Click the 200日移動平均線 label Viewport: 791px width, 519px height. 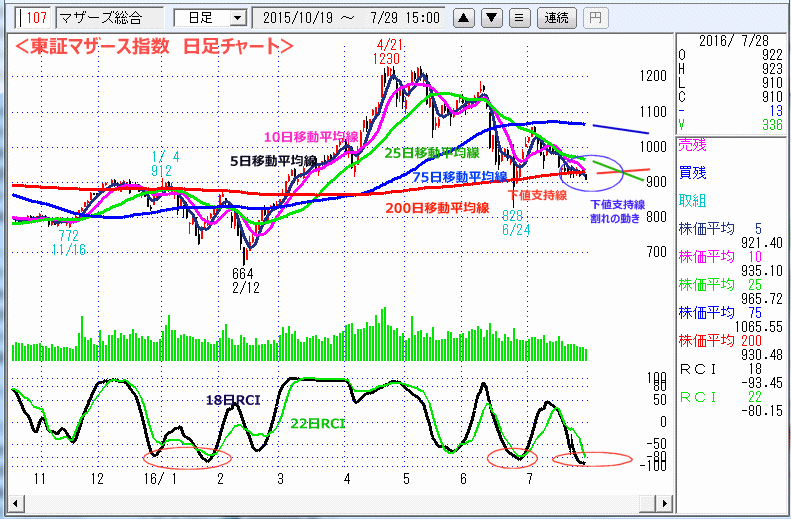click(437, 208)
